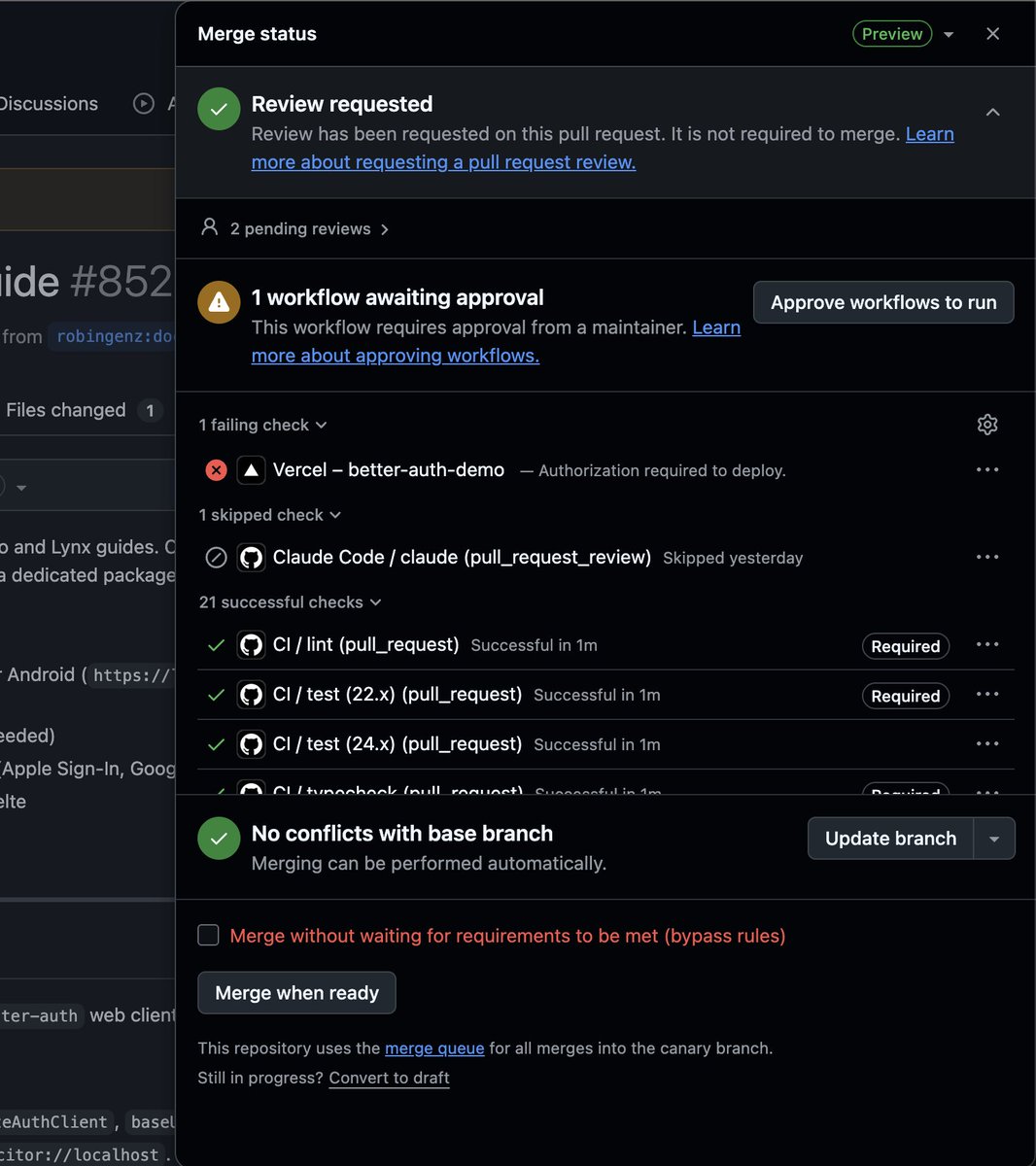This screenshot has width=1036, height=1166.
Task: Open CI / lint (pull_request) check
Action: point(365,644)
